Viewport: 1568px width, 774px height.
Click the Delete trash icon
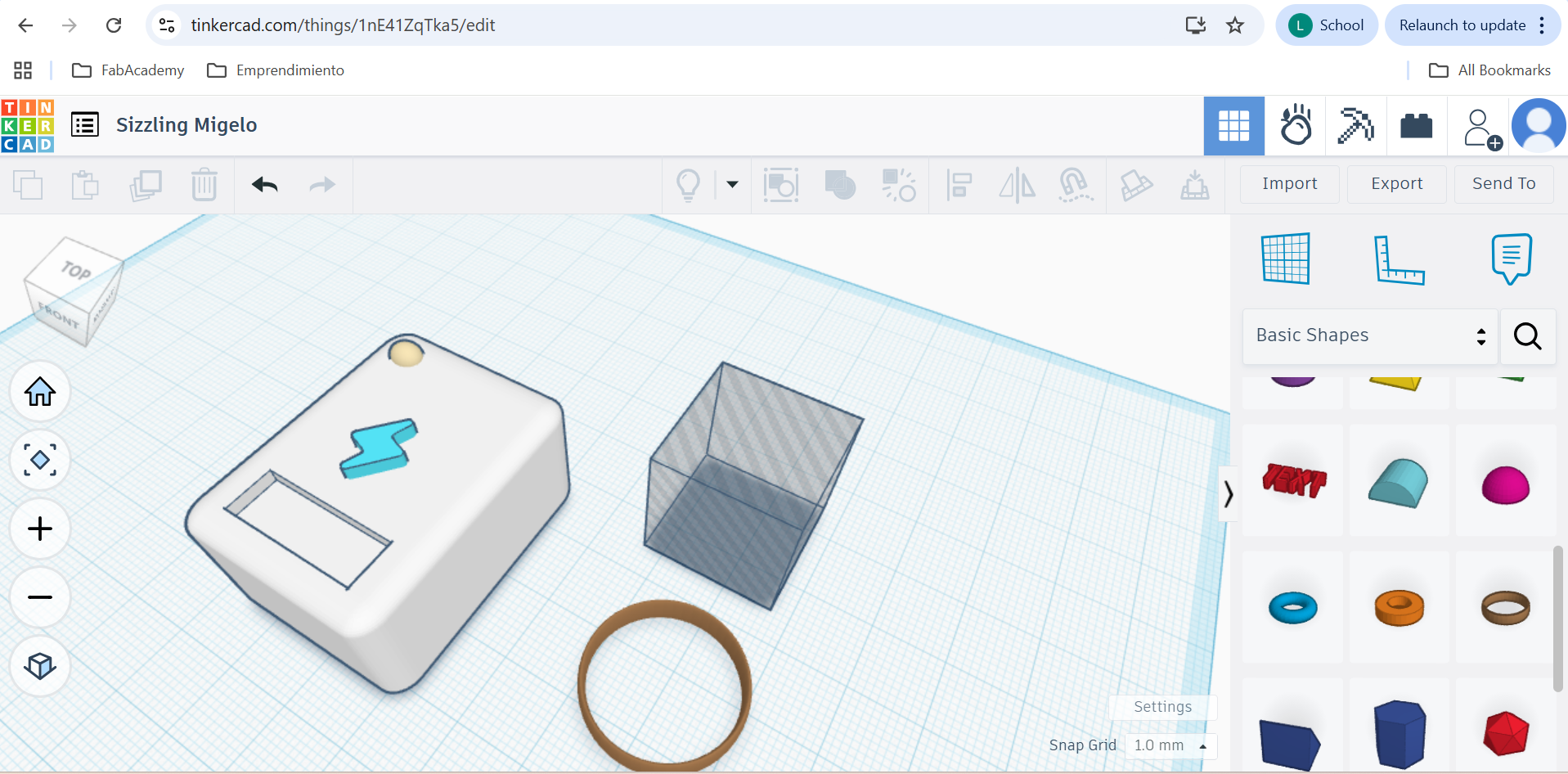[204, 185]
